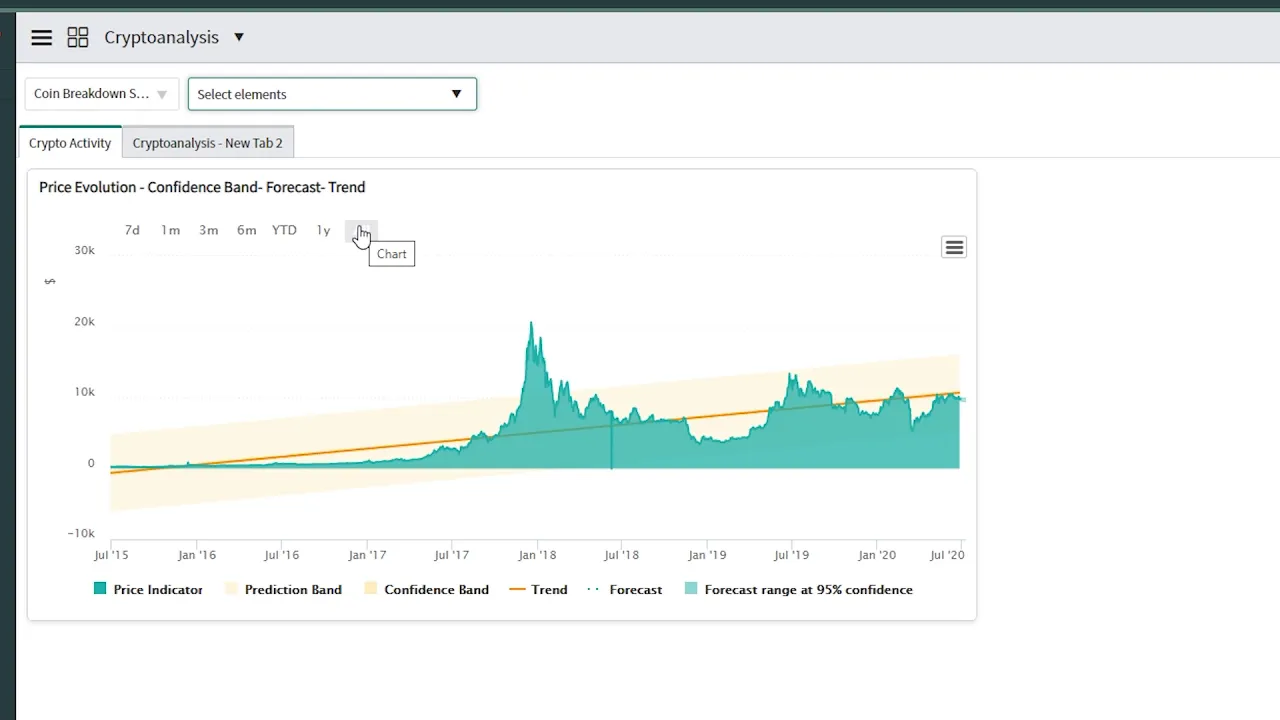Click the apps grid icon beside the menu

click(x=78, y=36)
